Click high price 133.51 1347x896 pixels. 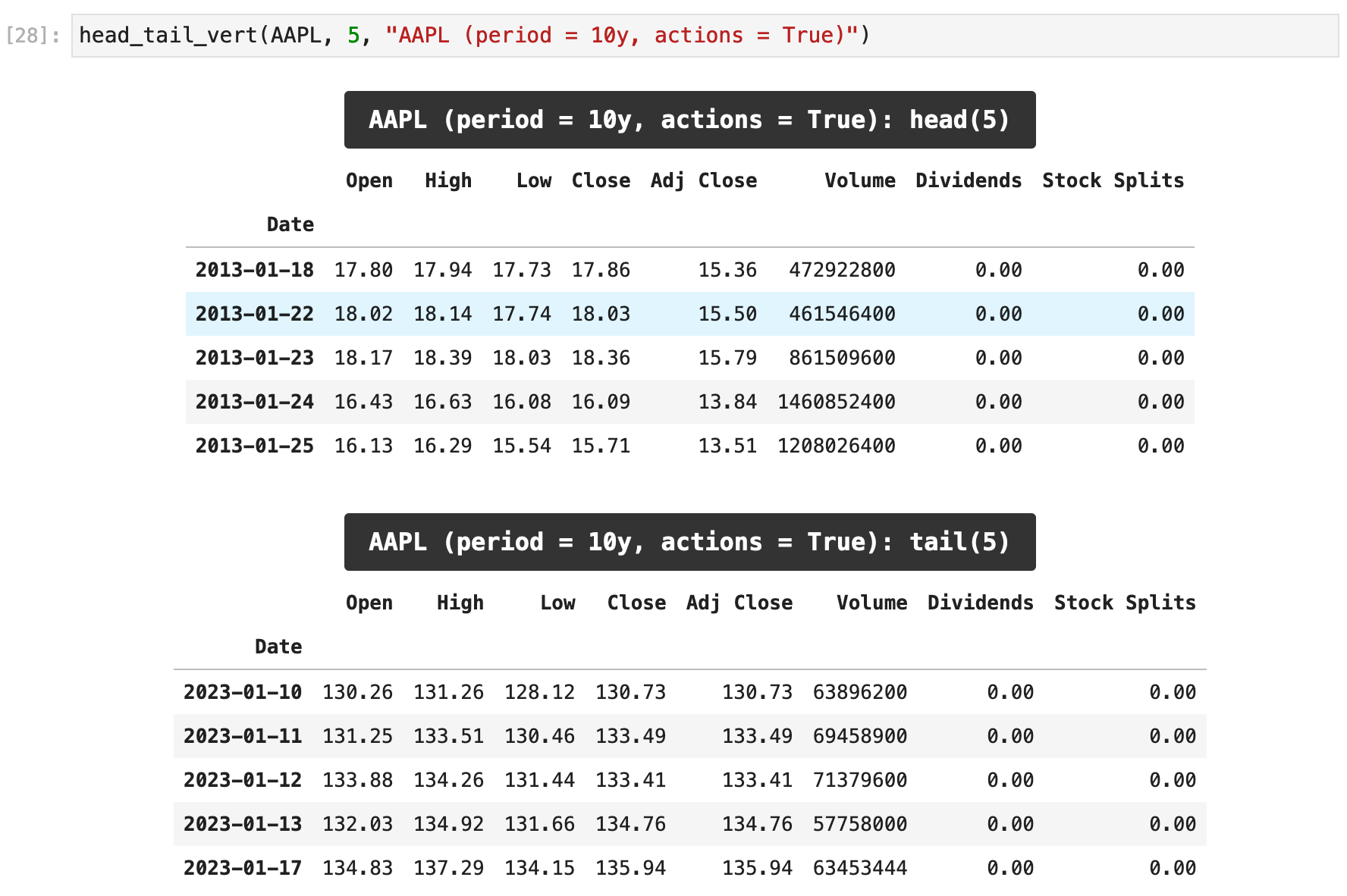[448, 736]
